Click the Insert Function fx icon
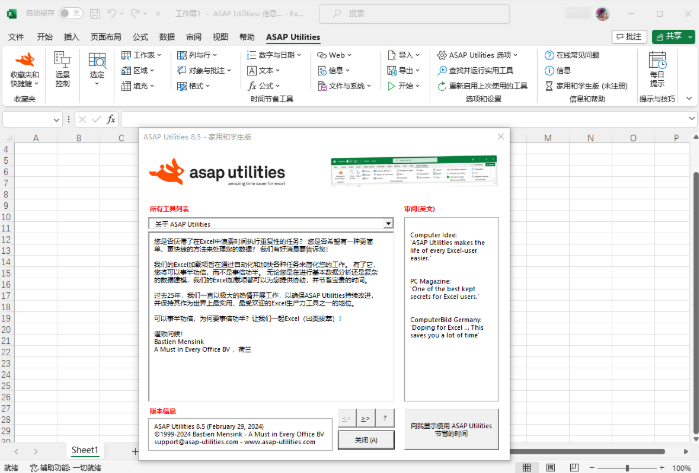The image size is (699, 473). (x=111, y=119)
